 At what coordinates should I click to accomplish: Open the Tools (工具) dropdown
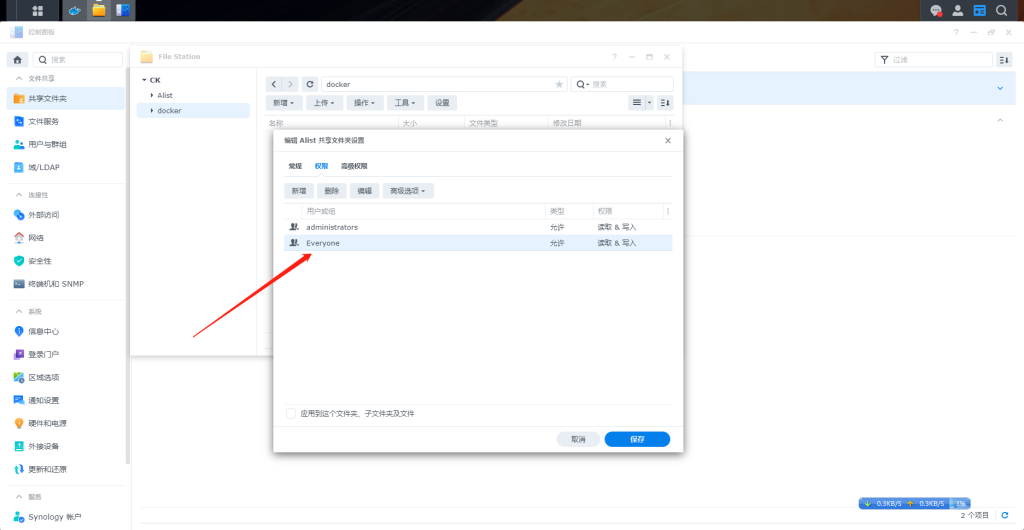[x=406, y=103]
